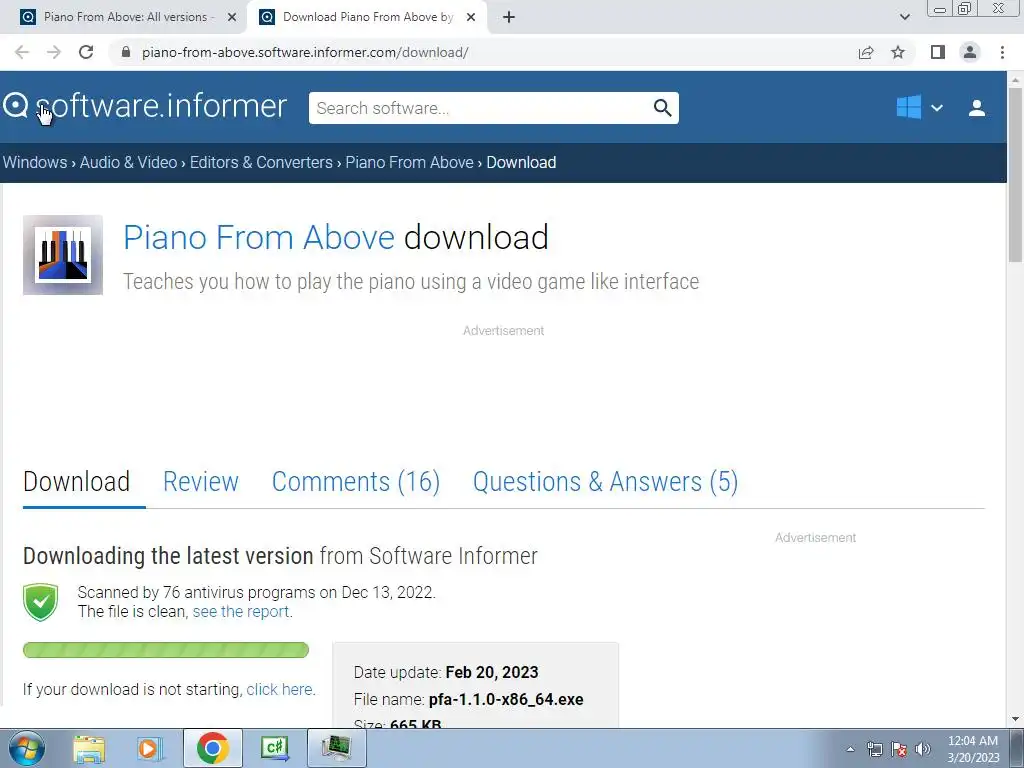Image resolution: width=1024 pixels, height=768 pixels.
Task: Click the lock icon in address bar
Action: tap(126, 52)
